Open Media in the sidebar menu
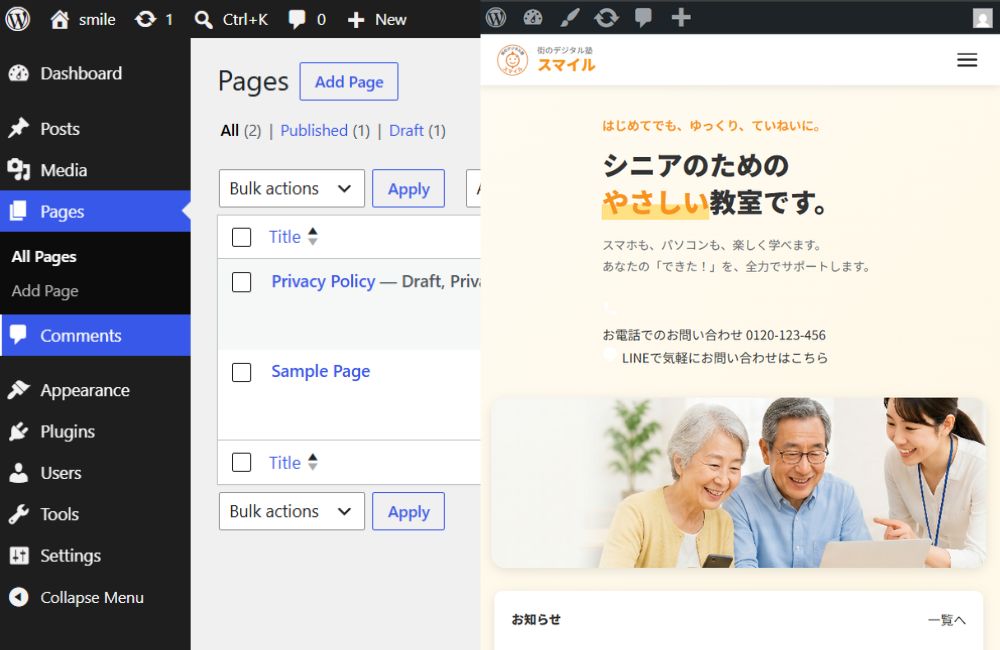Viewport: 1000px width, 650px height. pos(95,170)
